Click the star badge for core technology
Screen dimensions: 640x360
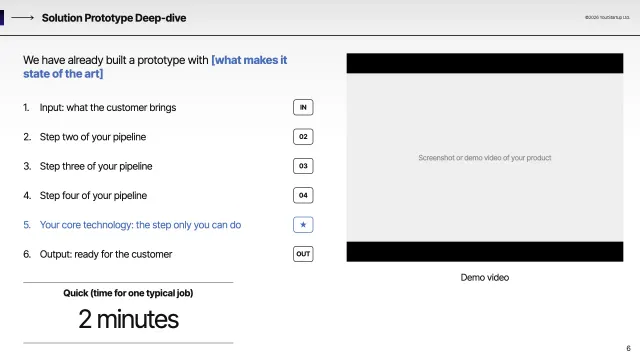[x=303, y=224]
